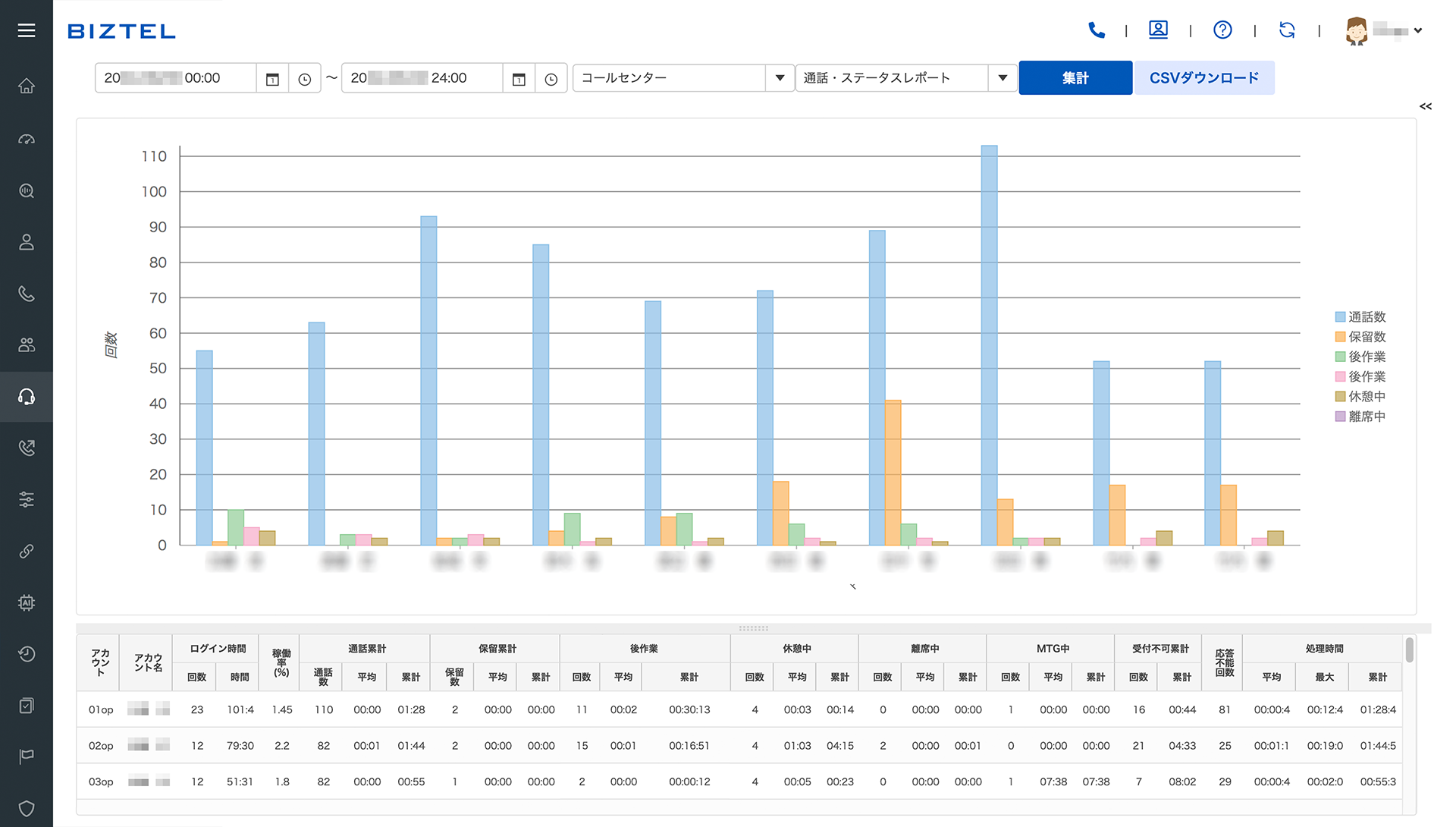The width and height of the screenshot is (1456, 827).
Task: Open the link chain icon in sidebar
Action: coord(27,551)
